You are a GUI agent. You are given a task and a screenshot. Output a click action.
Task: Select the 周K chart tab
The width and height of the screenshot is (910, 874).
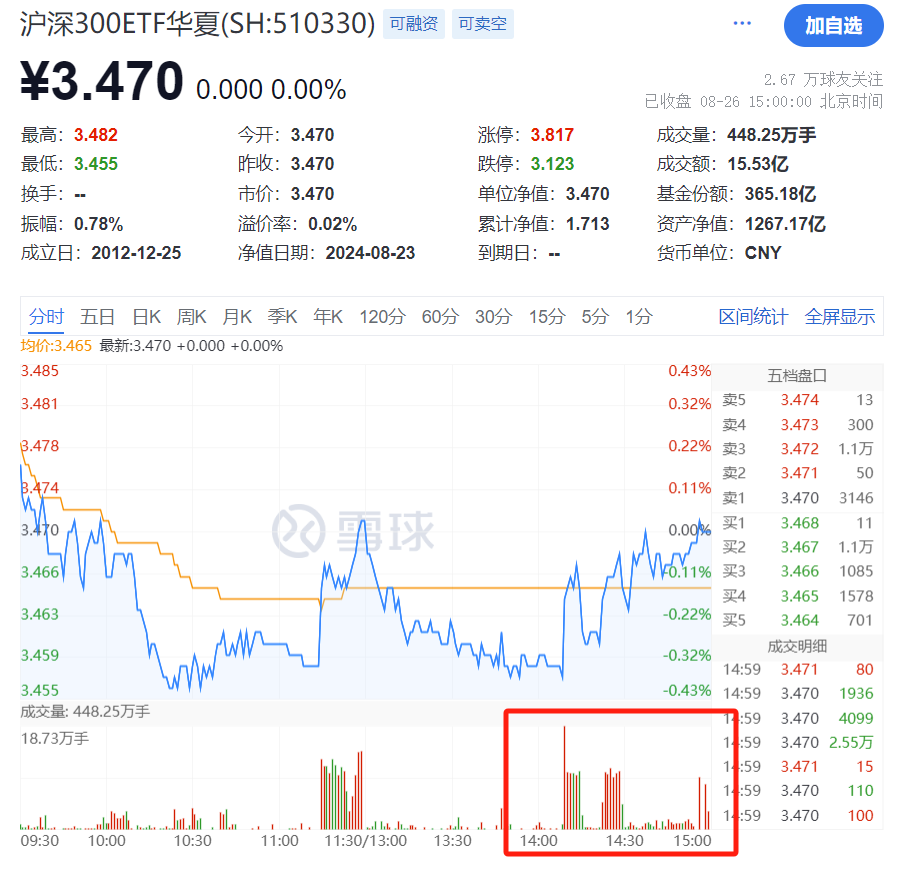tap(192, 317)
